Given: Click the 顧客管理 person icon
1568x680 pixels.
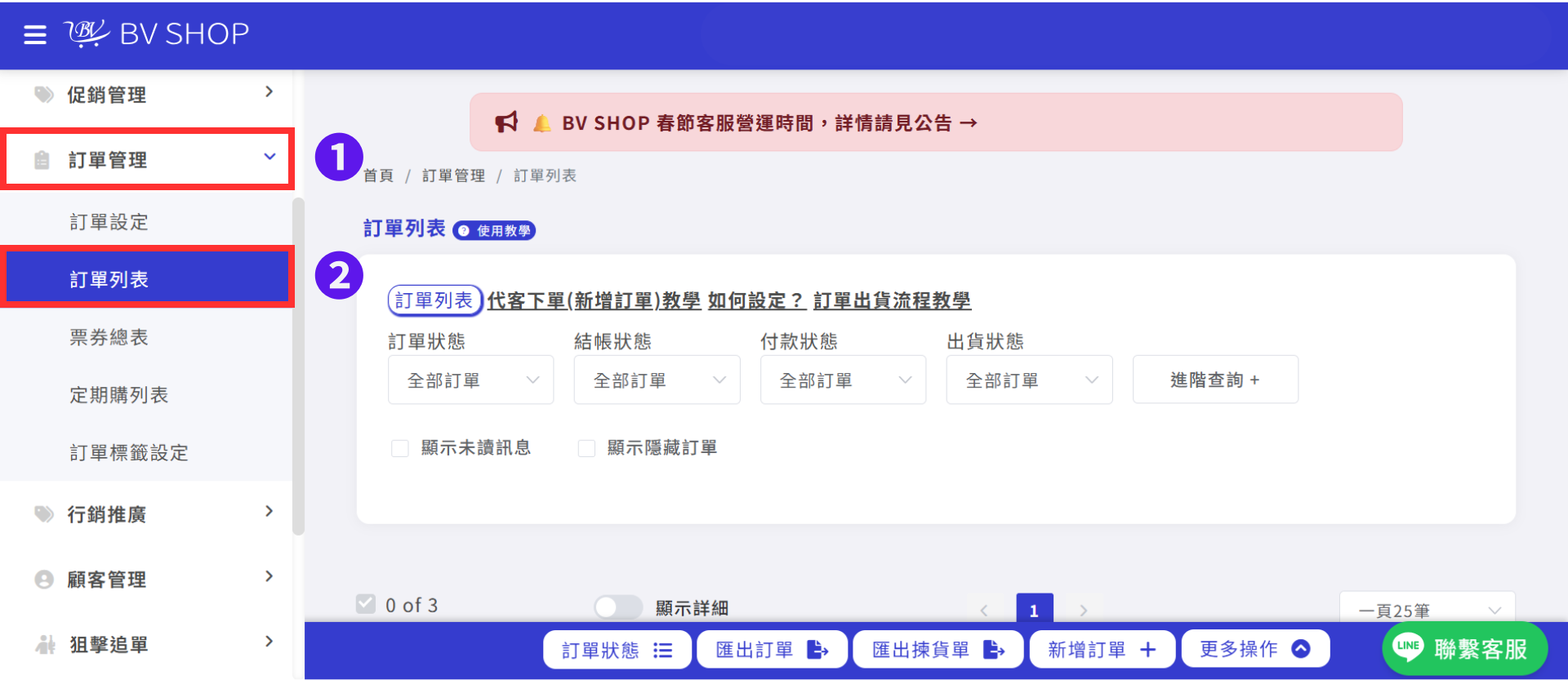Looking at the screenshot, I should click(x=44, y=580).
